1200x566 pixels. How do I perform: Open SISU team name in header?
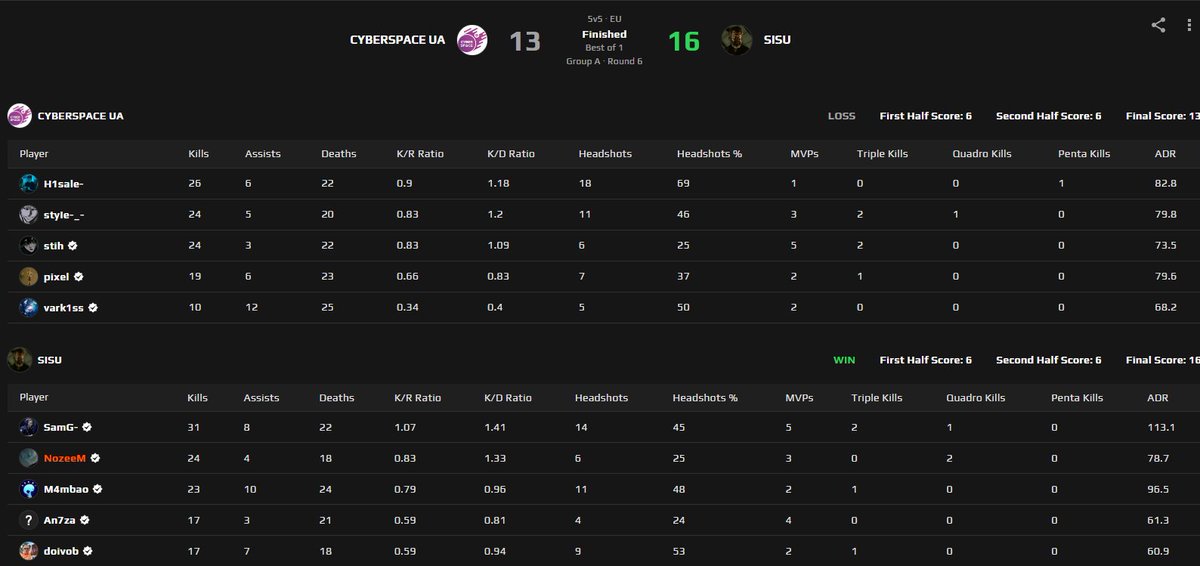779,40
